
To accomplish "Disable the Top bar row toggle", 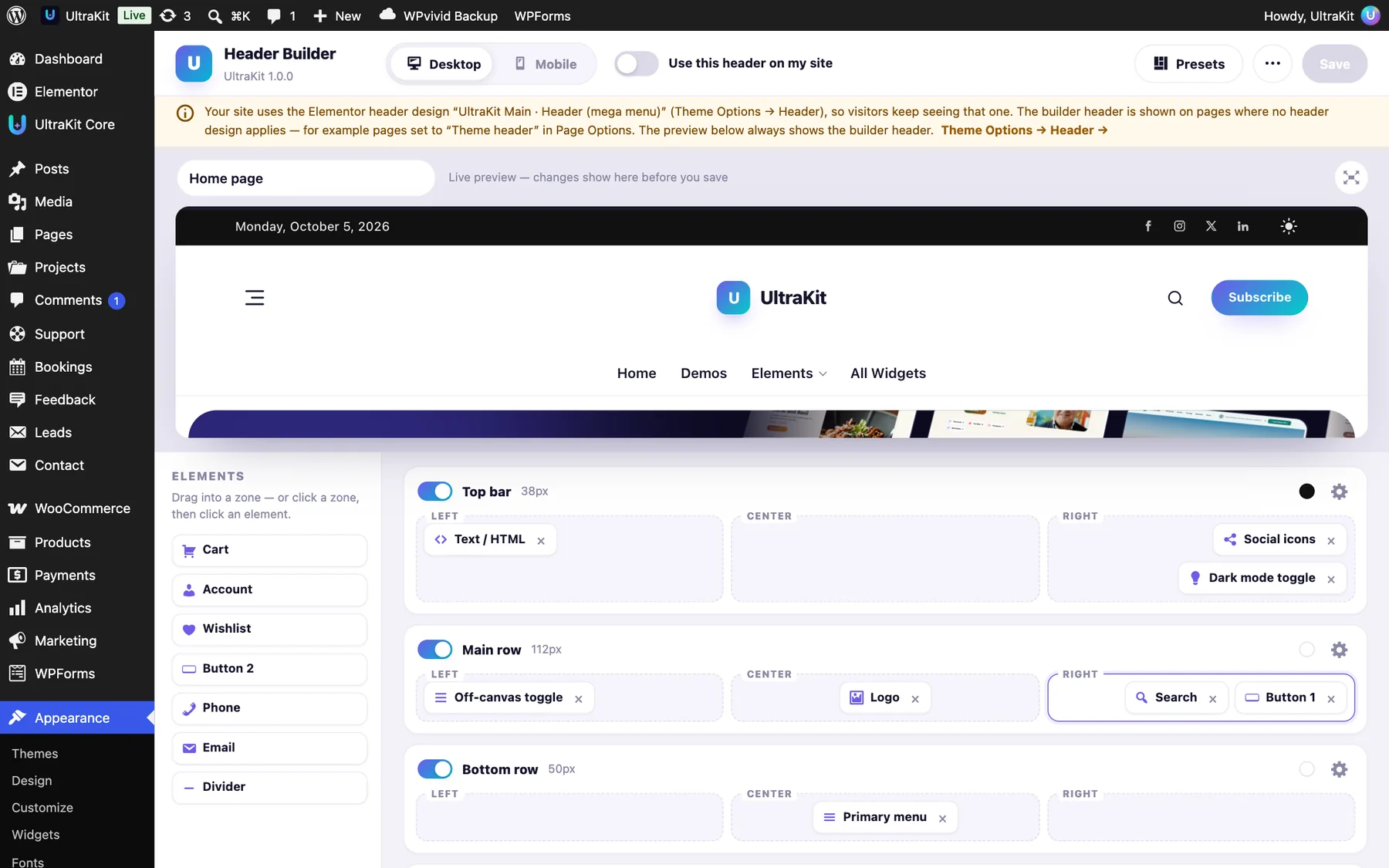I will [435, 491].
